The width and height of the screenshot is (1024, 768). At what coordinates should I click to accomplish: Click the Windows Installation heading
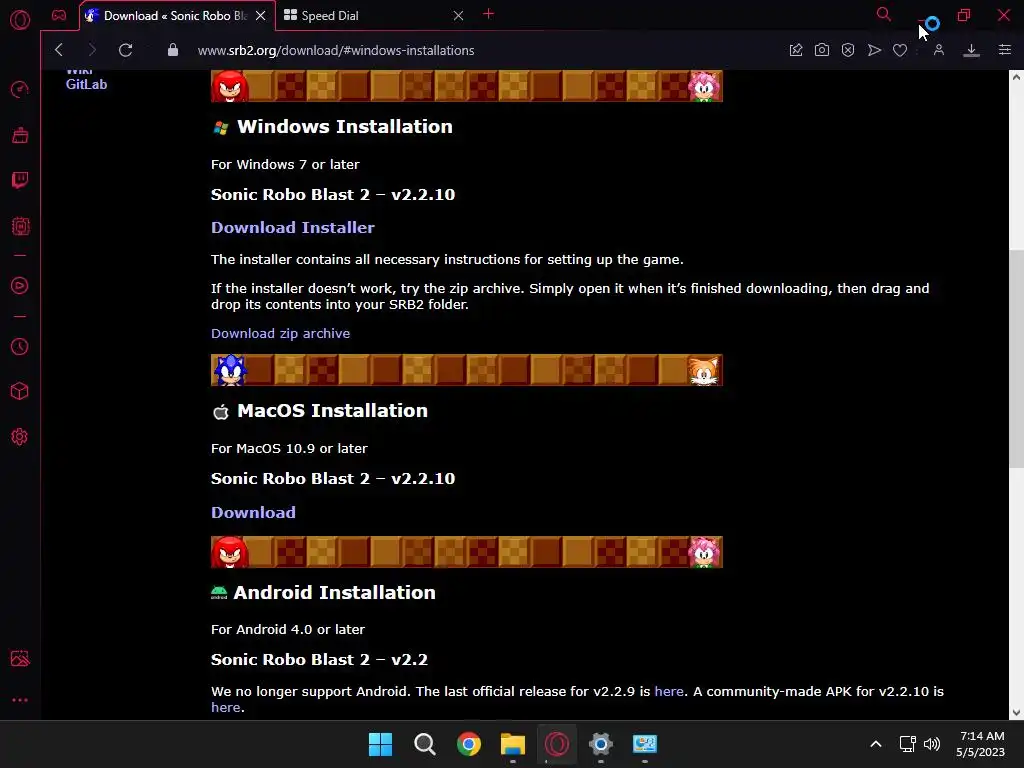pos(345,126)
